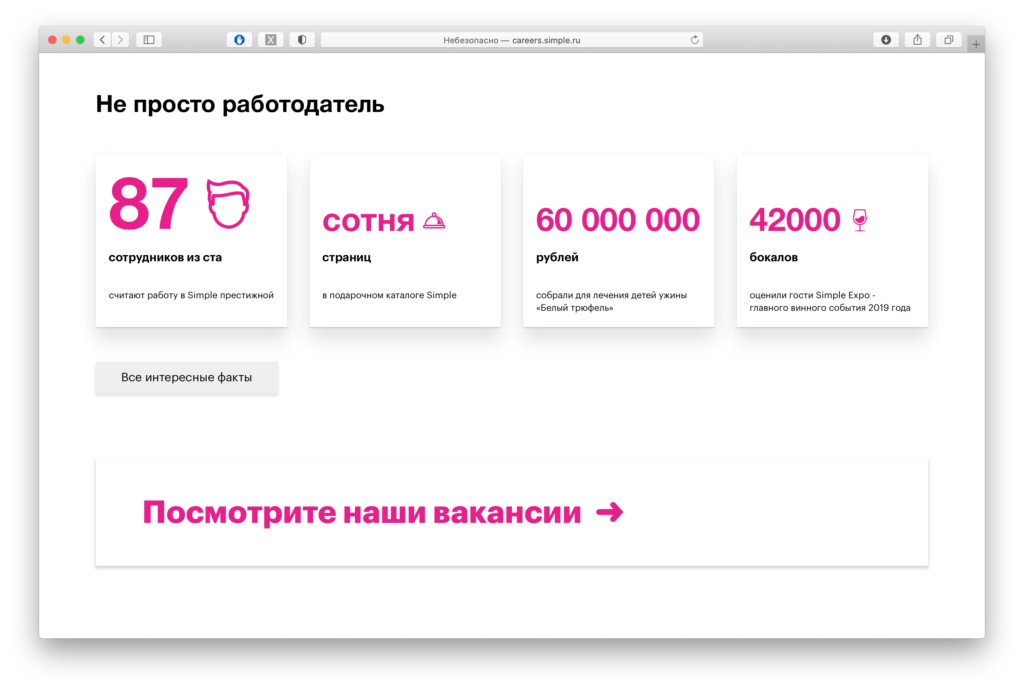This screenshot has width=1024, height=690.
Task: Open the blue password manager extension
Action: point(239,40)
